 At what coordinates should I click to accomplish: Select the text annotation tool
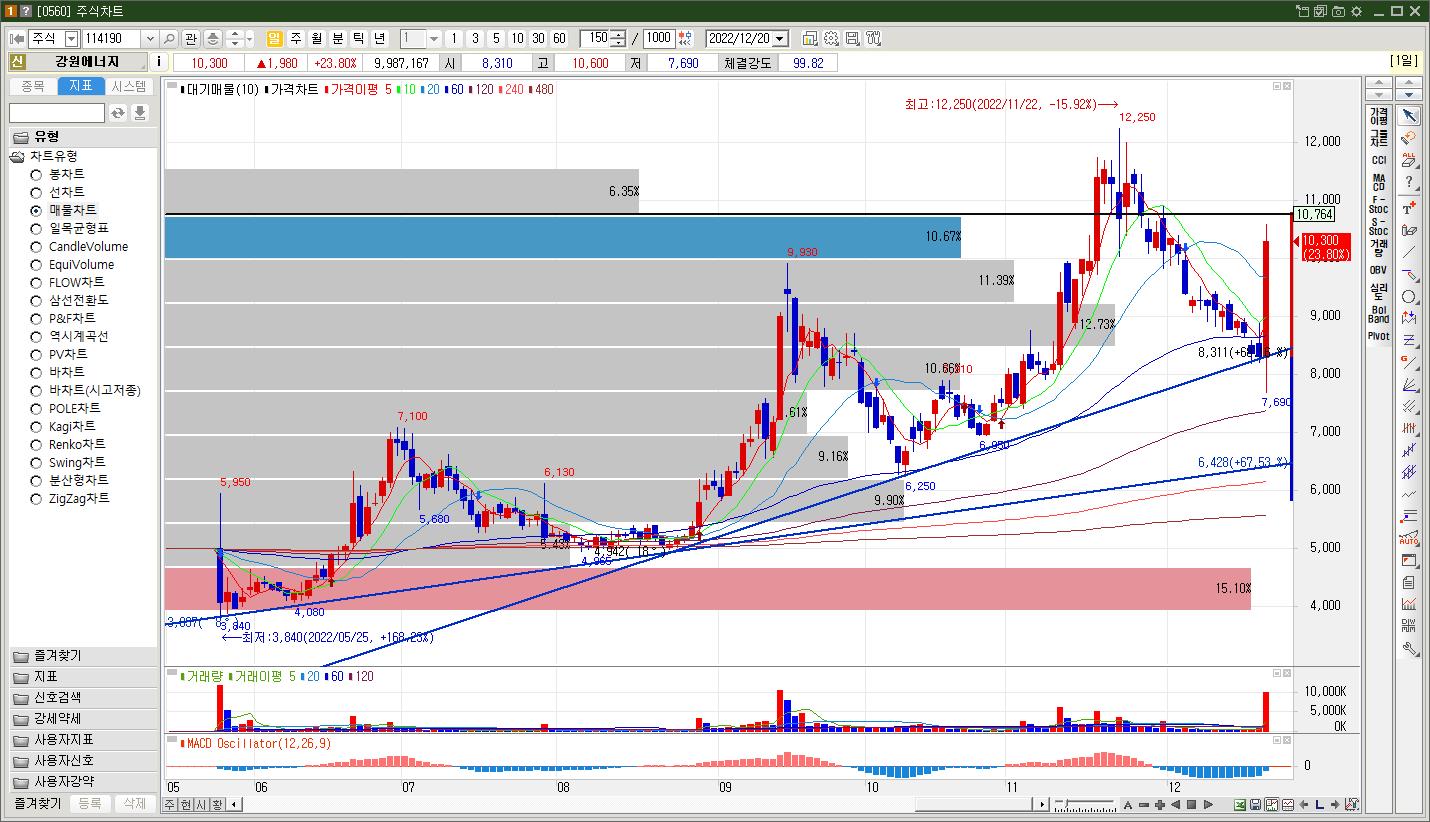point(1409,208)
